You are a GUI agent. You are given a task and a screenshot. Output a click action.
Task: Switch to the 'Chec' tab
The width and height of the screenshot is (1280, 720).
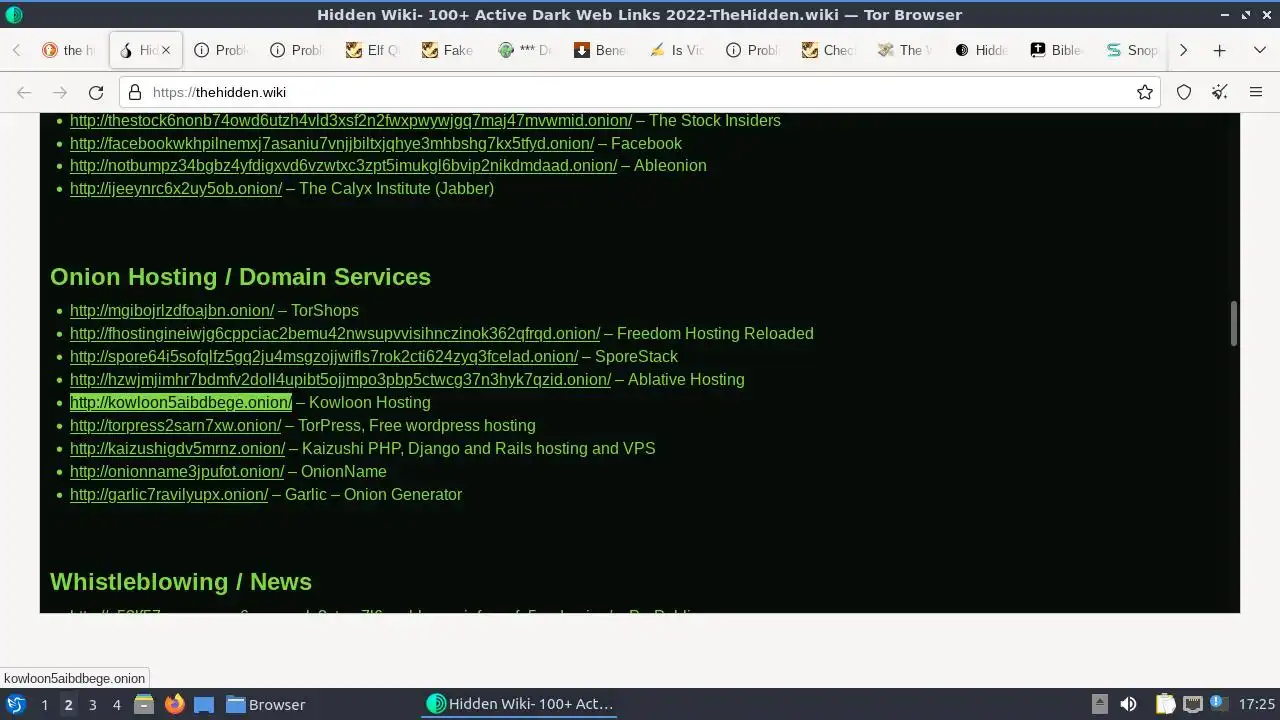827,50
